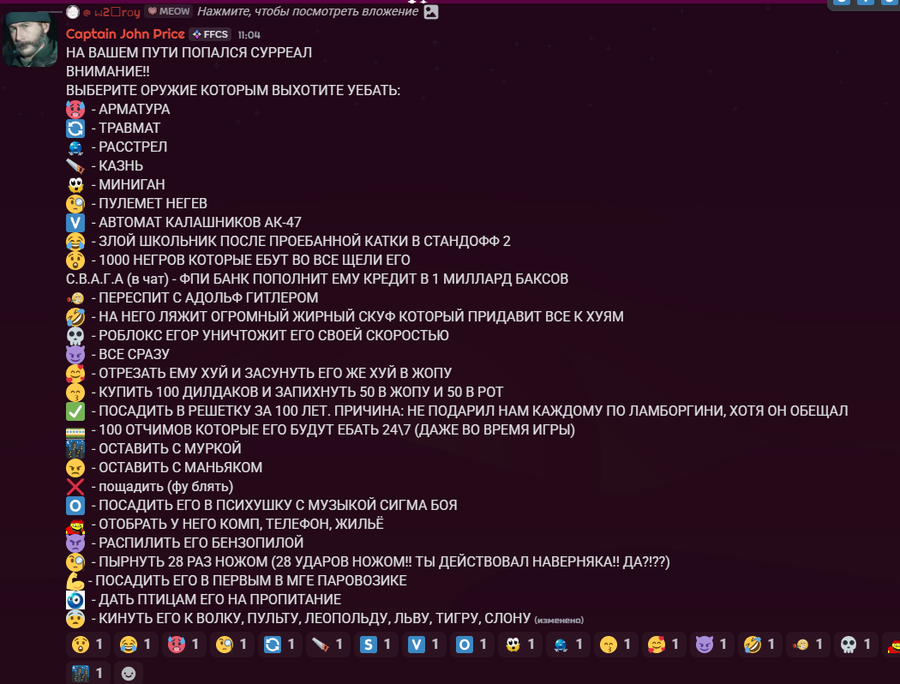Click the rolling-laughing face reaction

[x=760, y=644]
